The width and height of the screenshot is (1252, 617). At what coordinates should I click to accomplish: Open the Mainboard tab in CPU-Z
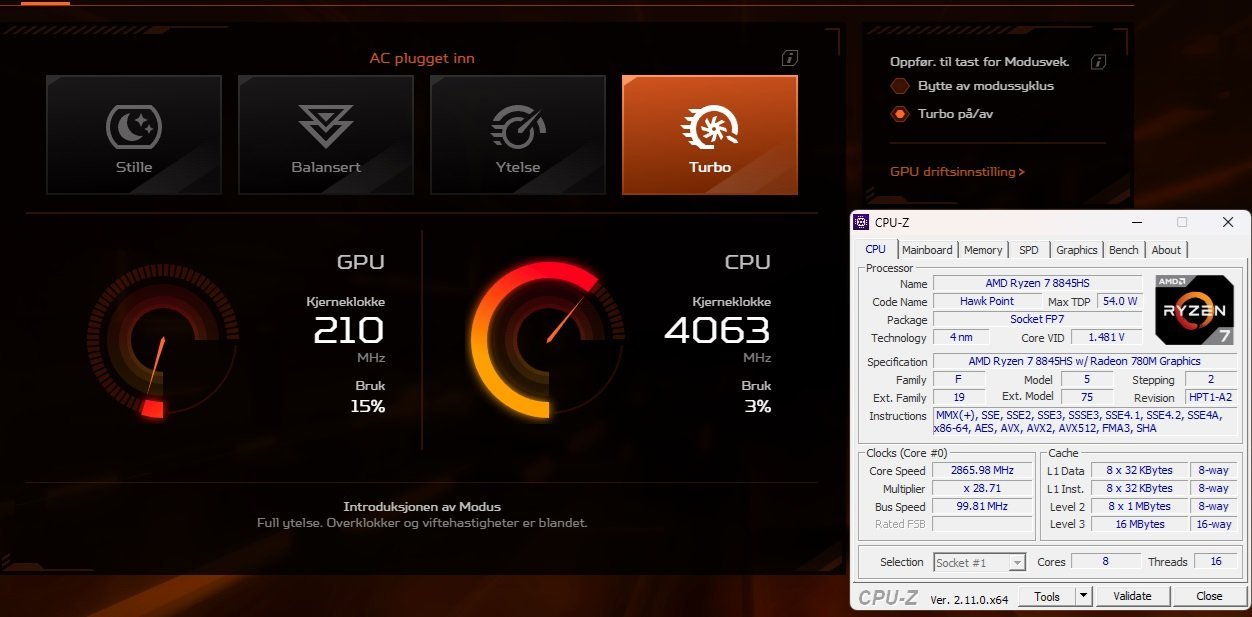click(x=928, y=250)
